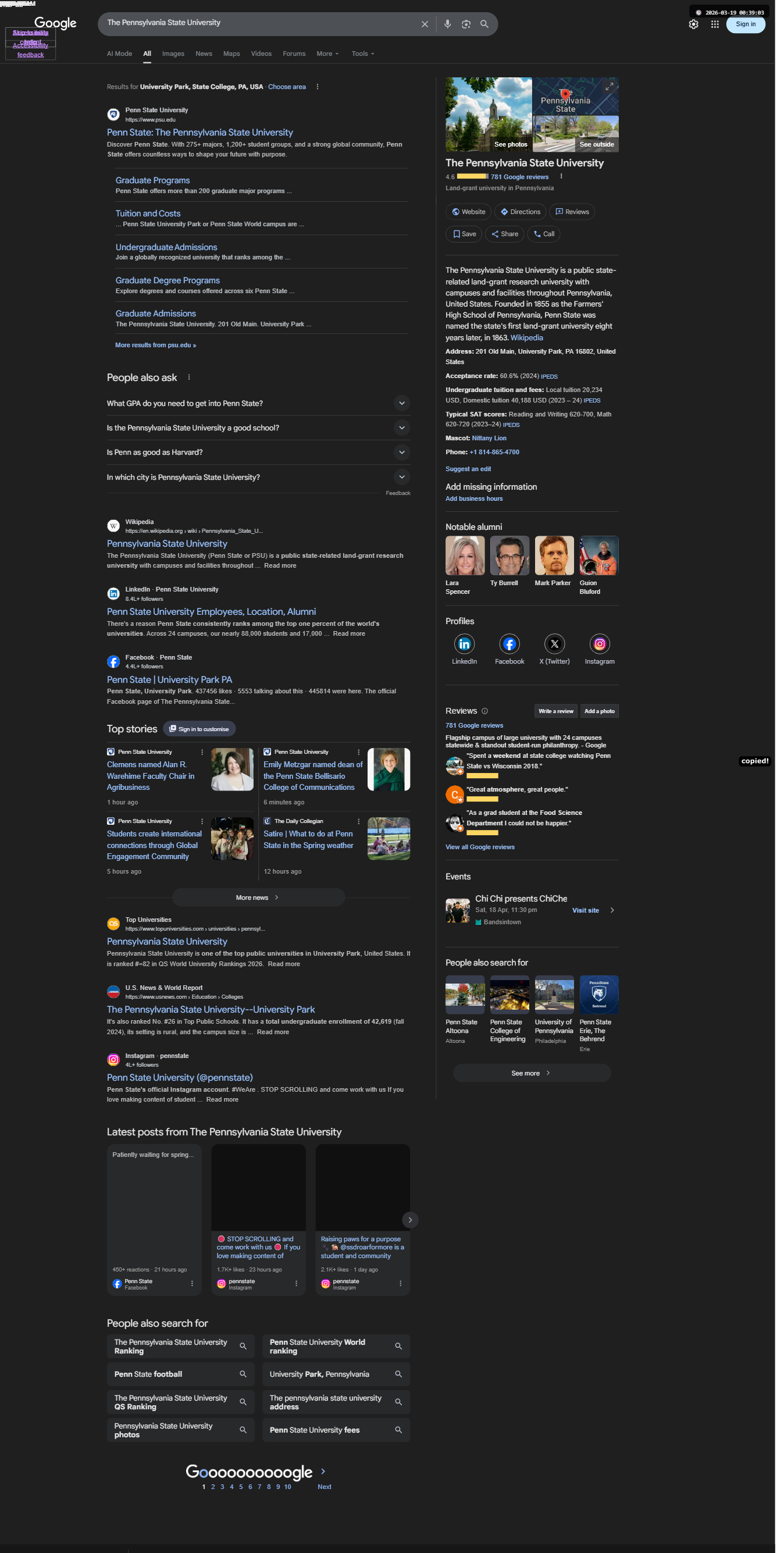Screen dimensions: 784x1553
Task: Expand the map with the fullscreen arrows icon
Action: (x=610, y=86)
